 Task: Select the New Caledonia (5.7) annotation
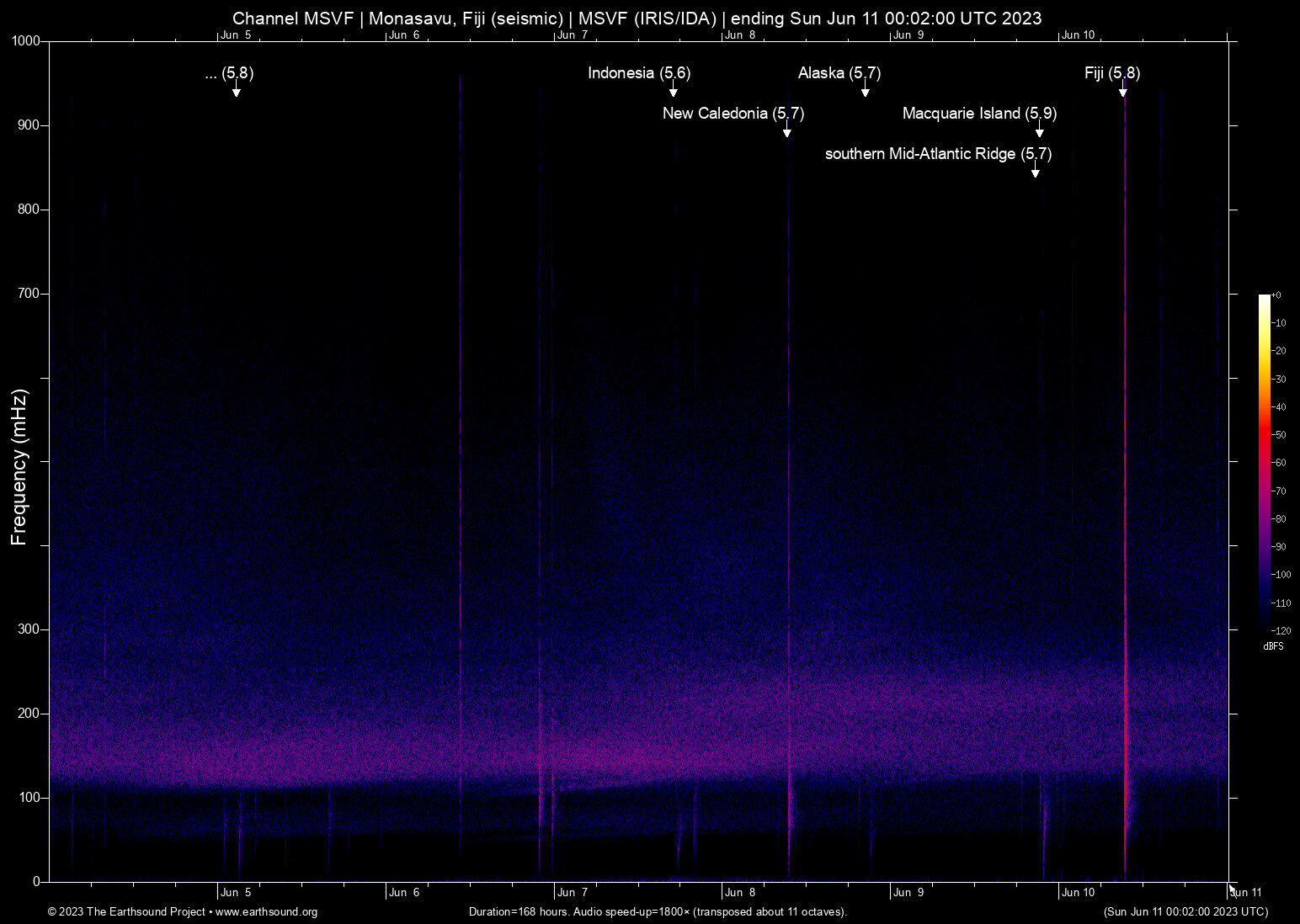733,114
